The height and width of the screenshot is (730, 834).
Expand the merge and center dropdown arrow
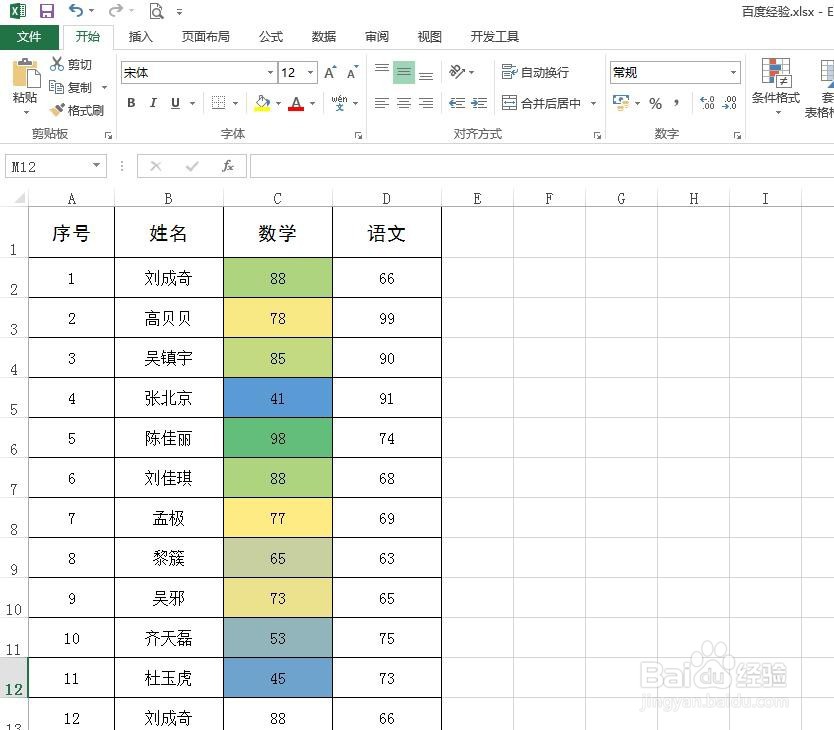pyautogui.click(x=592, y=103)
